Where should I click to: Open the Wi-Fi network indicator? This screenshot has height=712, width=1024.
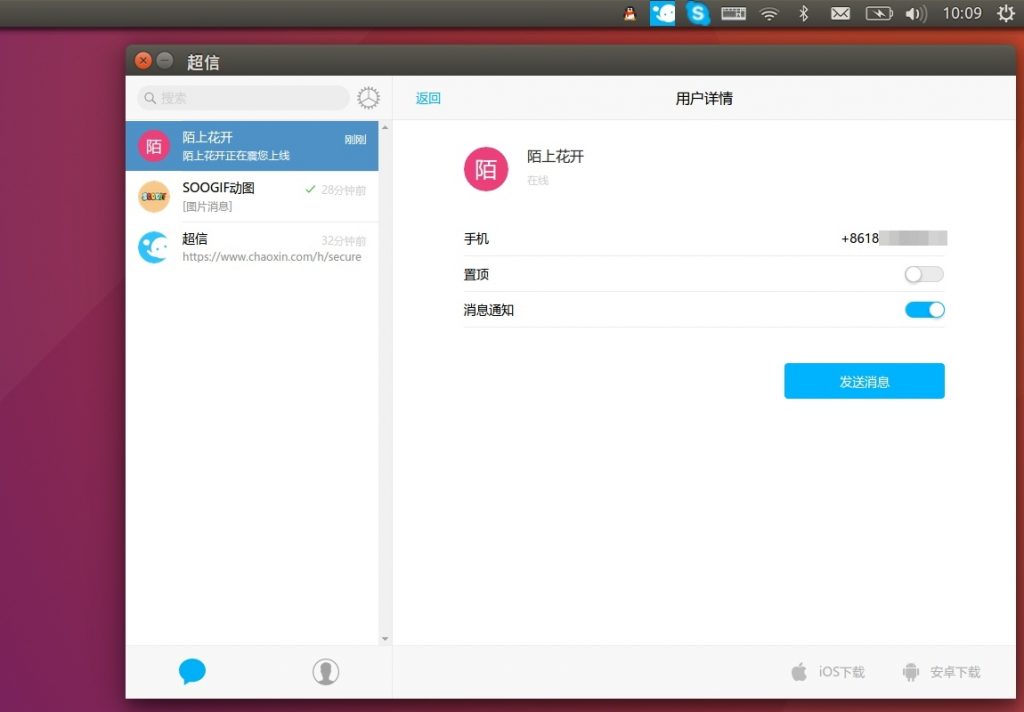768,14
